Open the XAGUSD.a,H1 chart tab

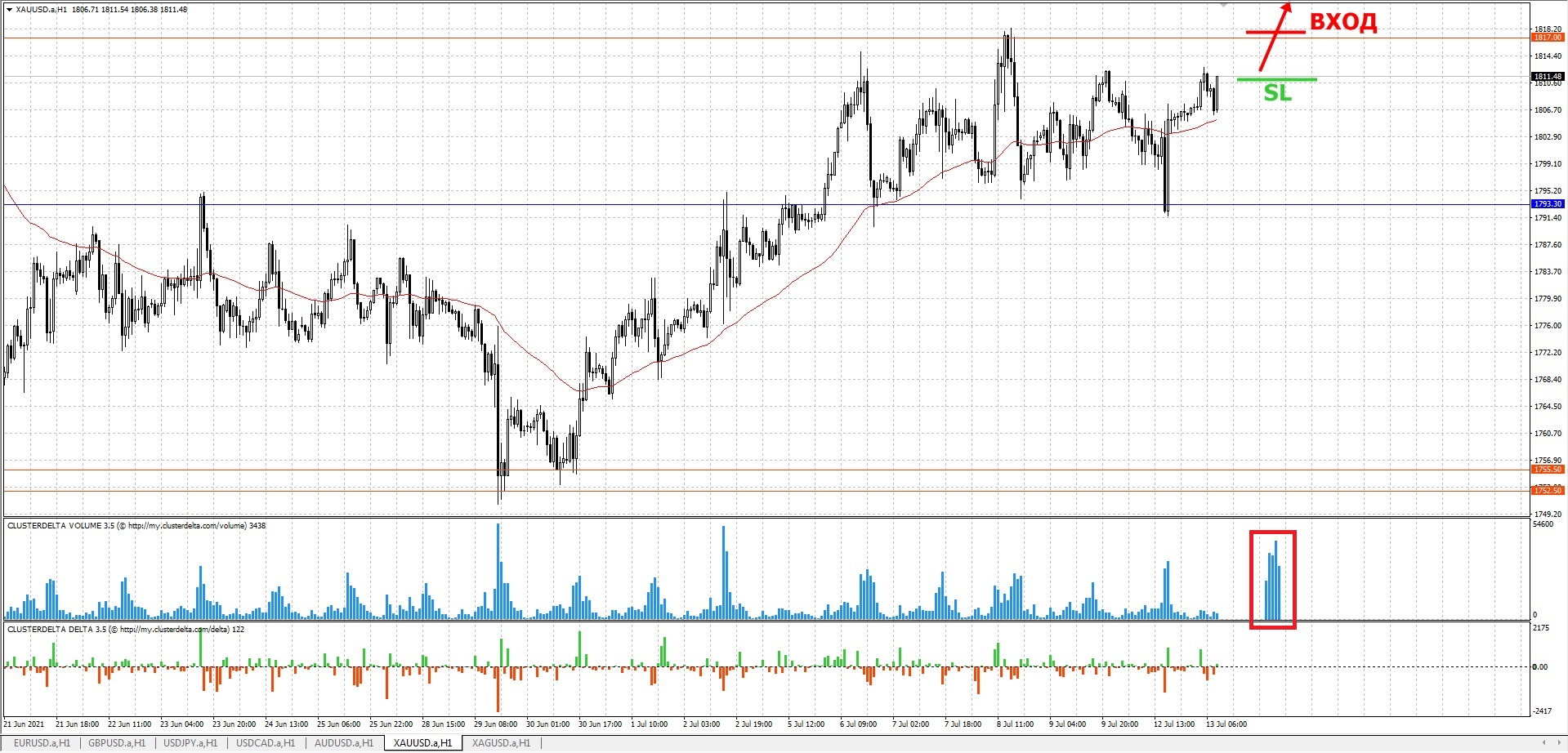[501, 743]
